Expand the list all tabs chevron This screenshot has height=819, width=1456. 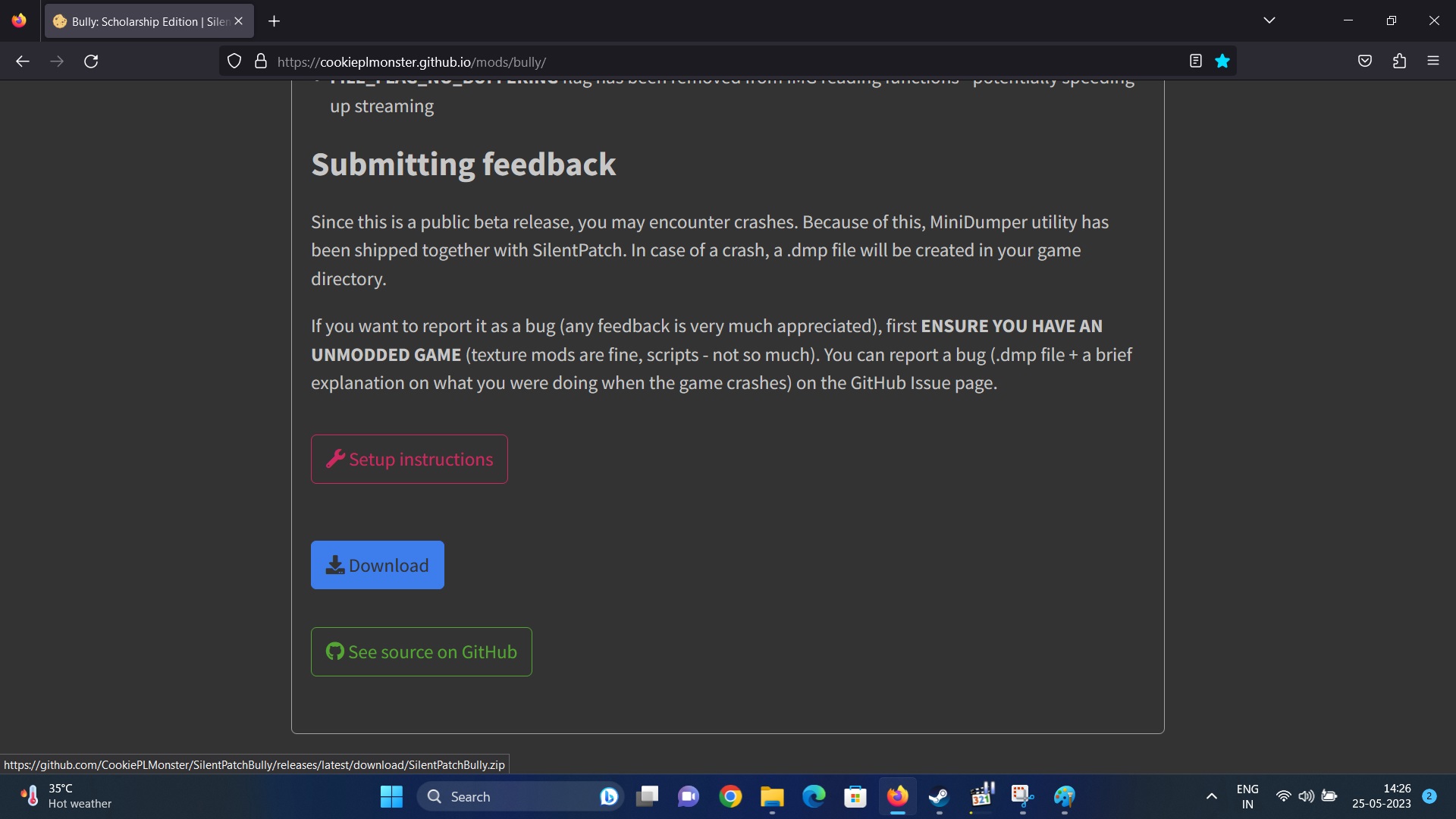pos(1269,20)
